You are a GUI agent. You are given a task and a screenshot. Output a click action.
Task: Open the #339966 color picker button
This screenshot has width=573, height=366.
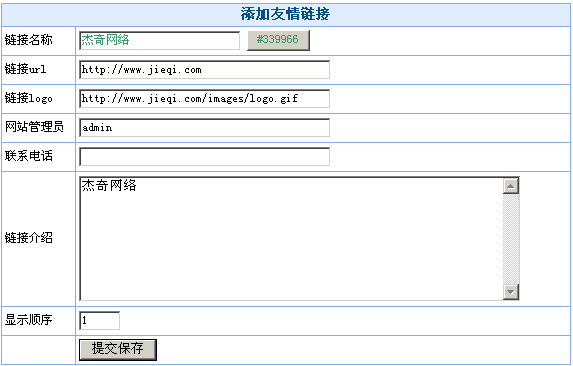click(278, 40)
